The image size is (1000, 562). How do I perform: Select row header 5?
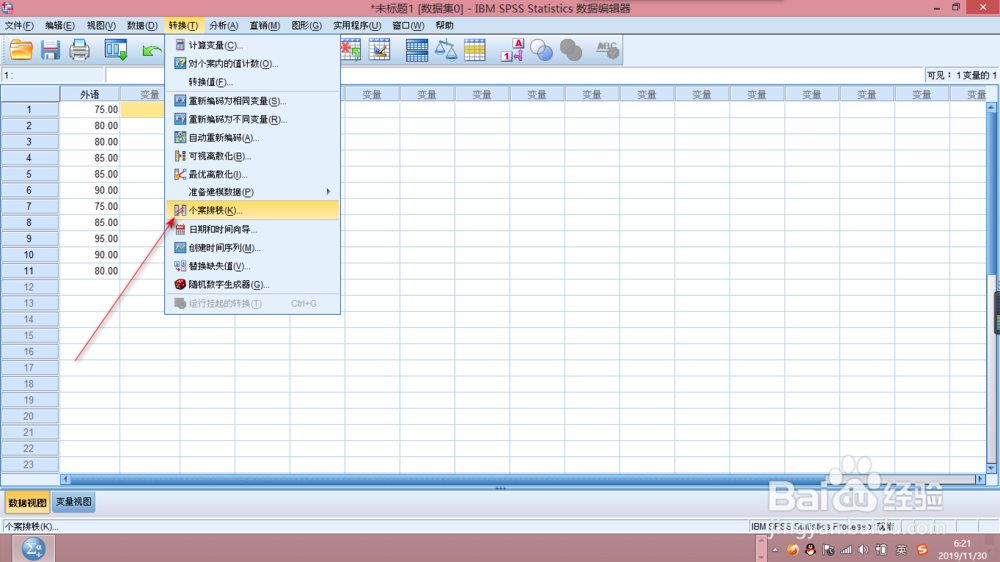coord(29,174)
